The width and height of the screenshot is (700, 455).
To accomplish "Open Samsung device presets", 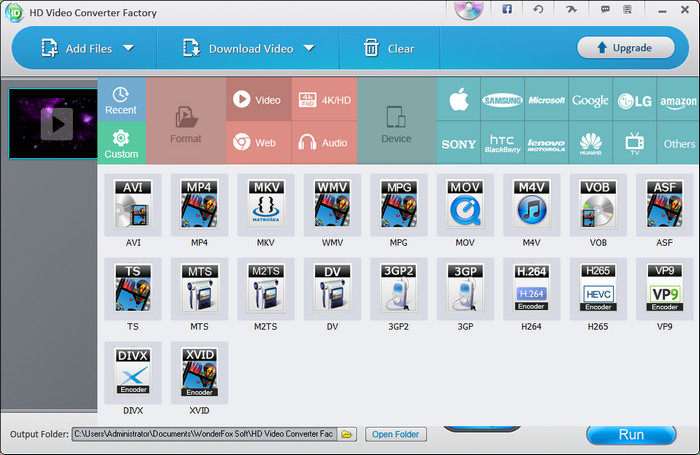I will [x=502, y=99].
